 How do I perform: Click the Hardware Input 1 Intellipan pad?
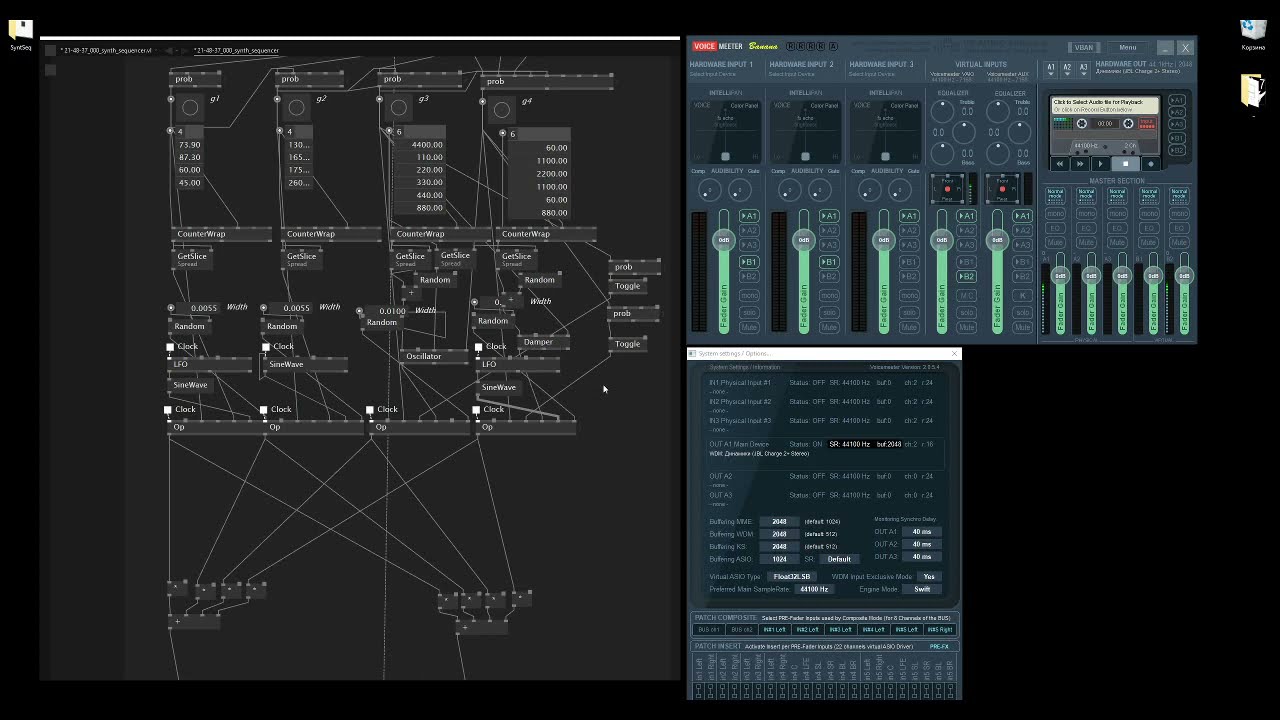[725, 131]
